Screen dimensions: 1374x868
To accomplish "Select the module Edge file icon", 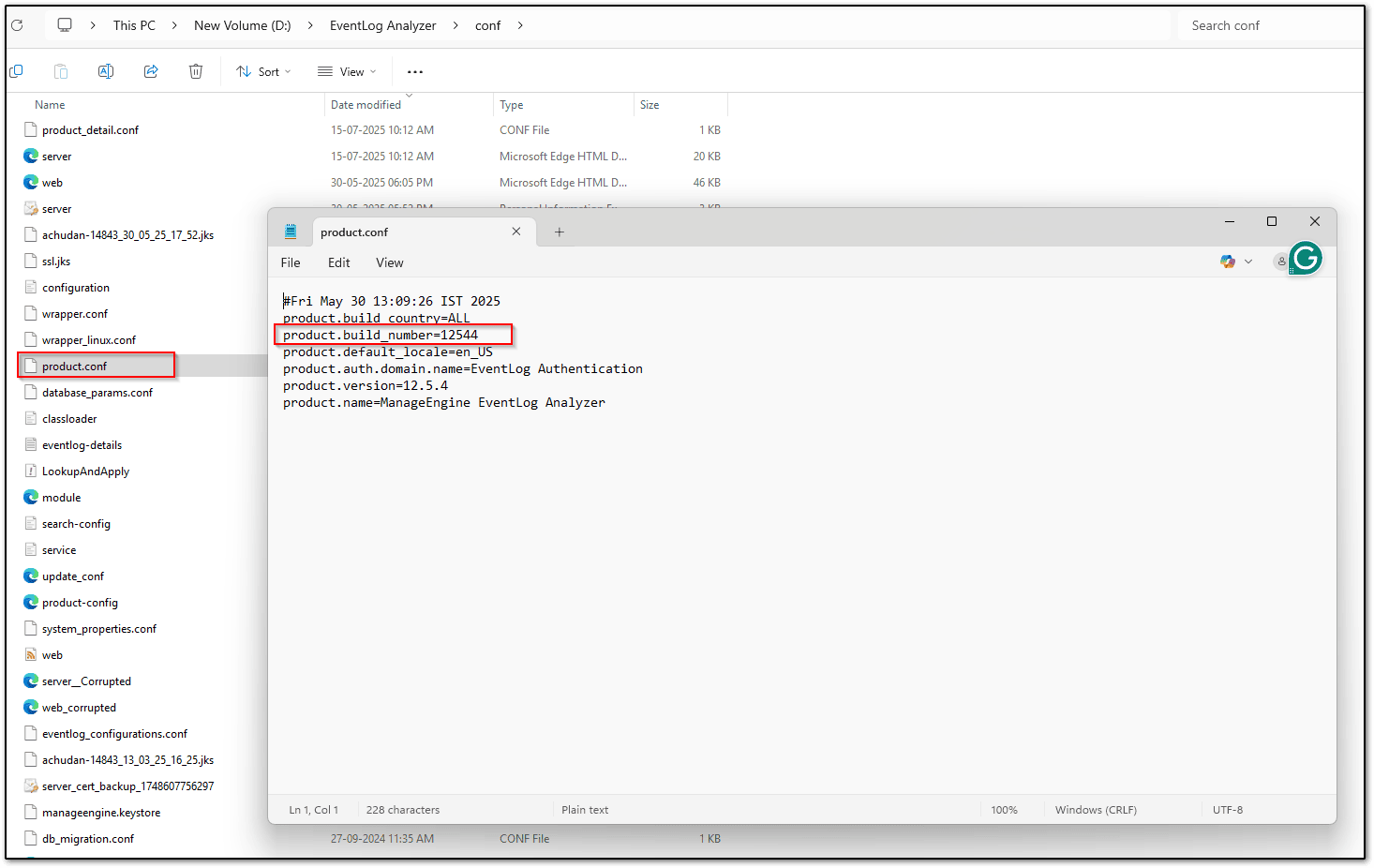I will point(31,498).
